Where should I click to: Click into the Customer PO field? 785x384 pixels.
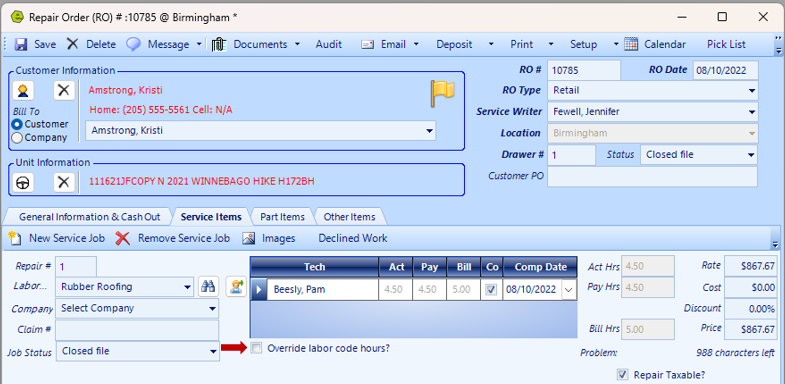click(x=652, y=176)
